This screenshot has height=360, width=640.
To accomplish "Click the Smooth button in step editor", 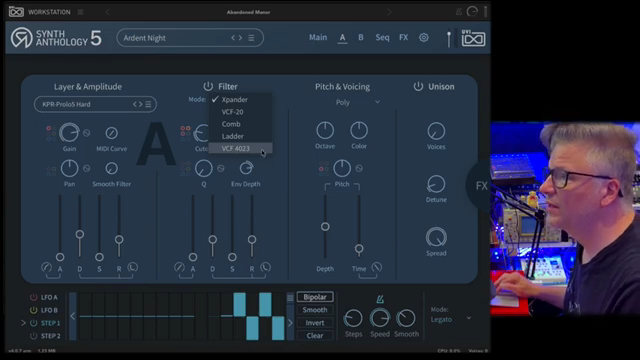I will pyautogui.click(x=315, y=310).
